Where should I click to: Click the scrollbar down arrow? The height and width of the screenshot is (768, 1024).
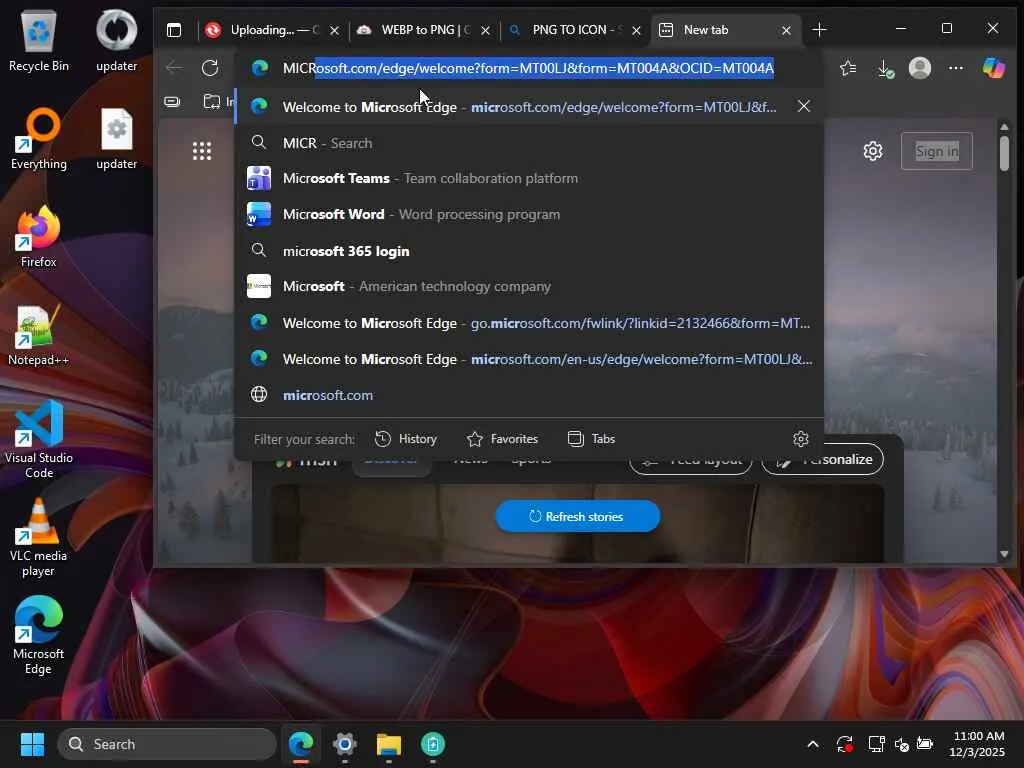(1004, 554)
